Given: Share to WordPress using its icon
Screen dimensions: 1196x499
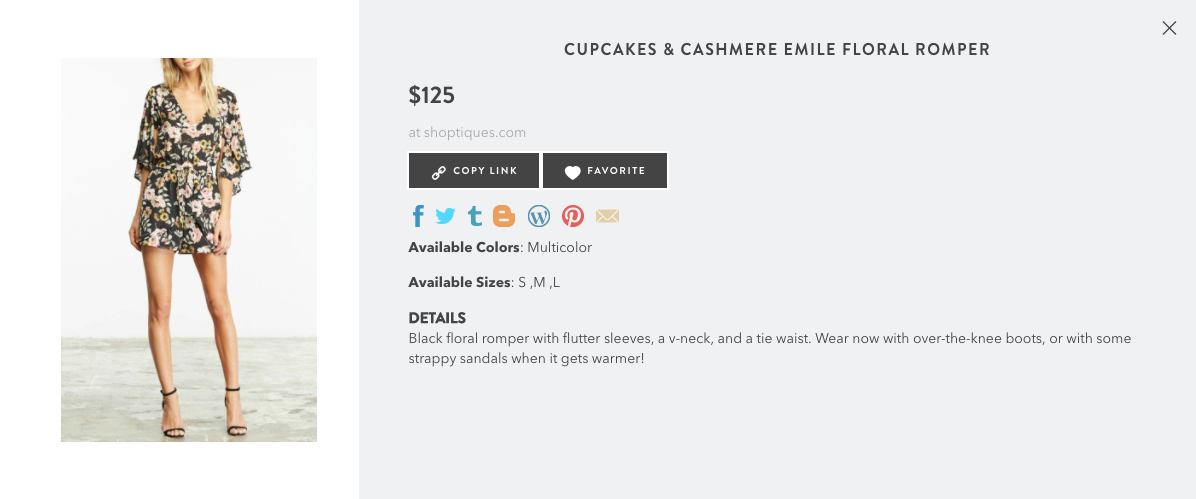Looking at the screenshot, I should [x=539, y=216].
